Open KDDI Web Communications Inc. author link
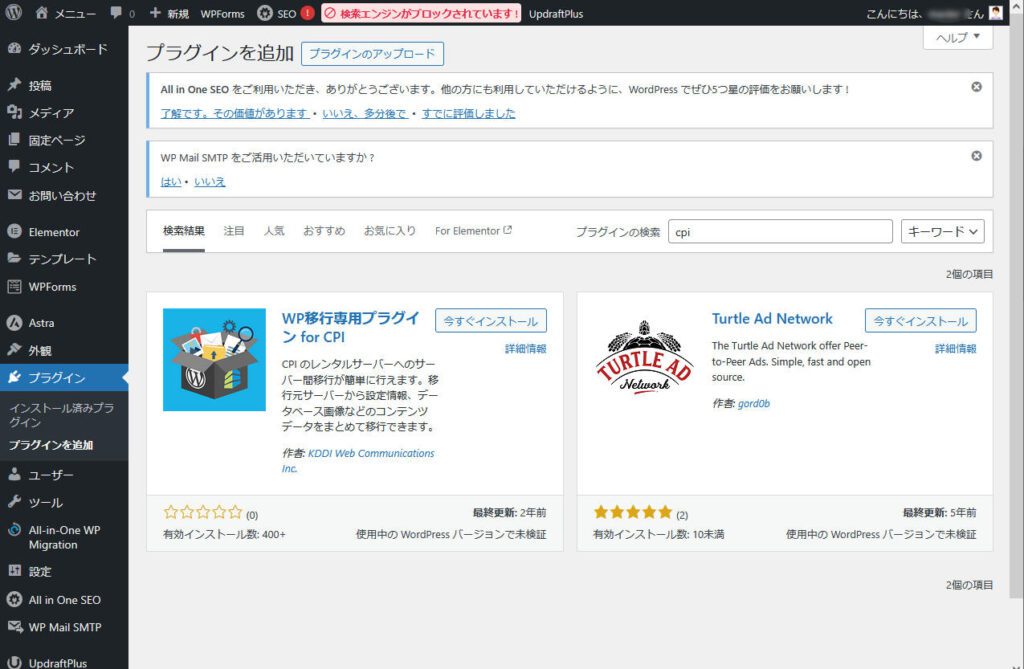1024x669 pixels. (x=358, y=461)
